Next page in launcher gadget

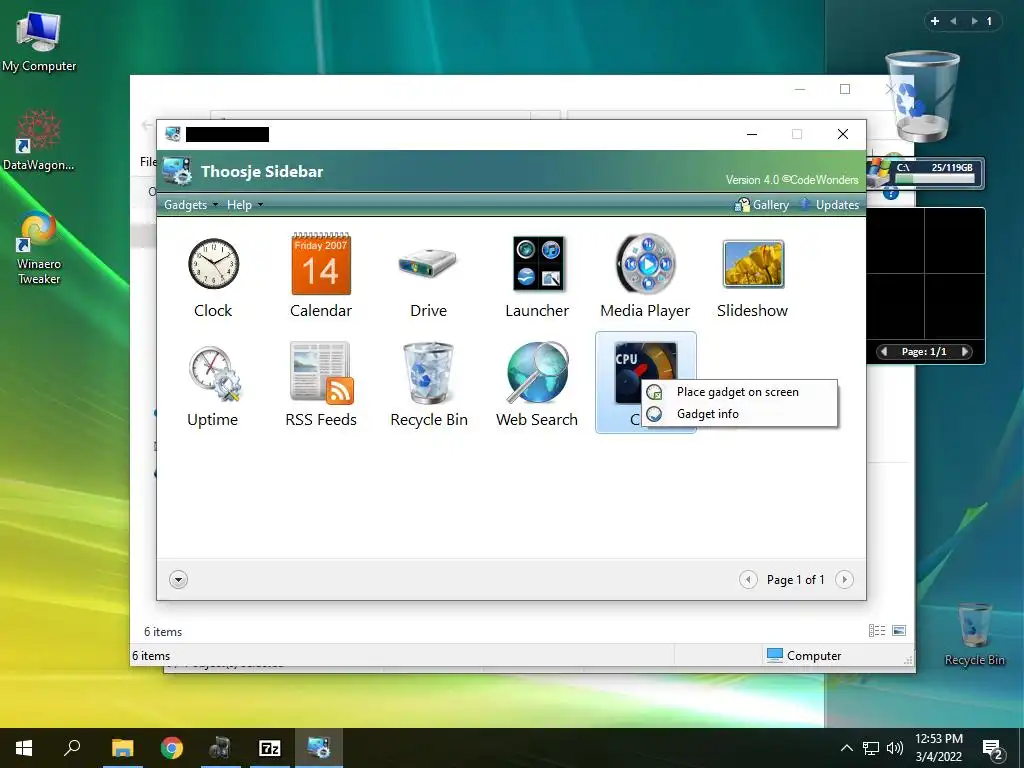tap(964, 351)
